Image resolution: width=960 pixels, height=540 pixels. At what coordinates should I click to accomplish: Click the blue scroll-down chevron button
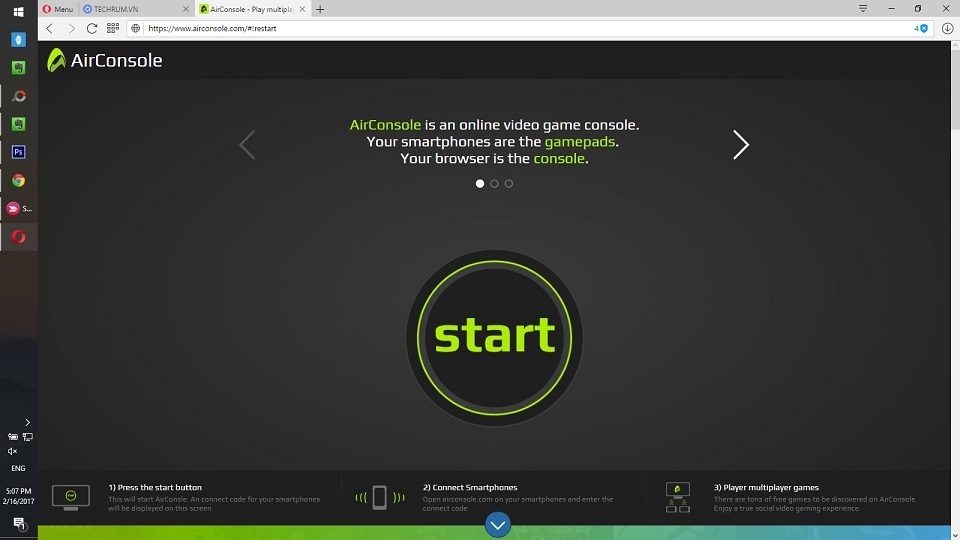tap(498, 525)
